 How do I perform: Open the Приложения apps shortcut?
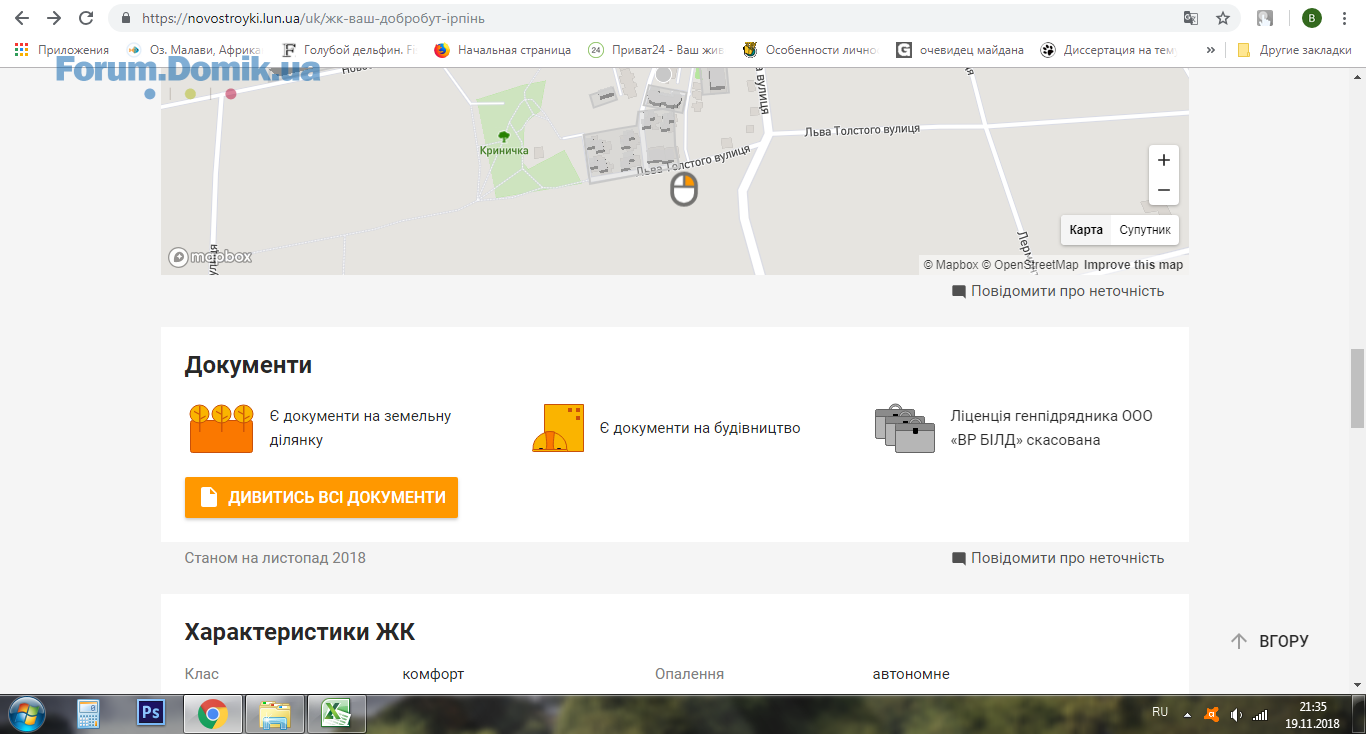[62, 49]
